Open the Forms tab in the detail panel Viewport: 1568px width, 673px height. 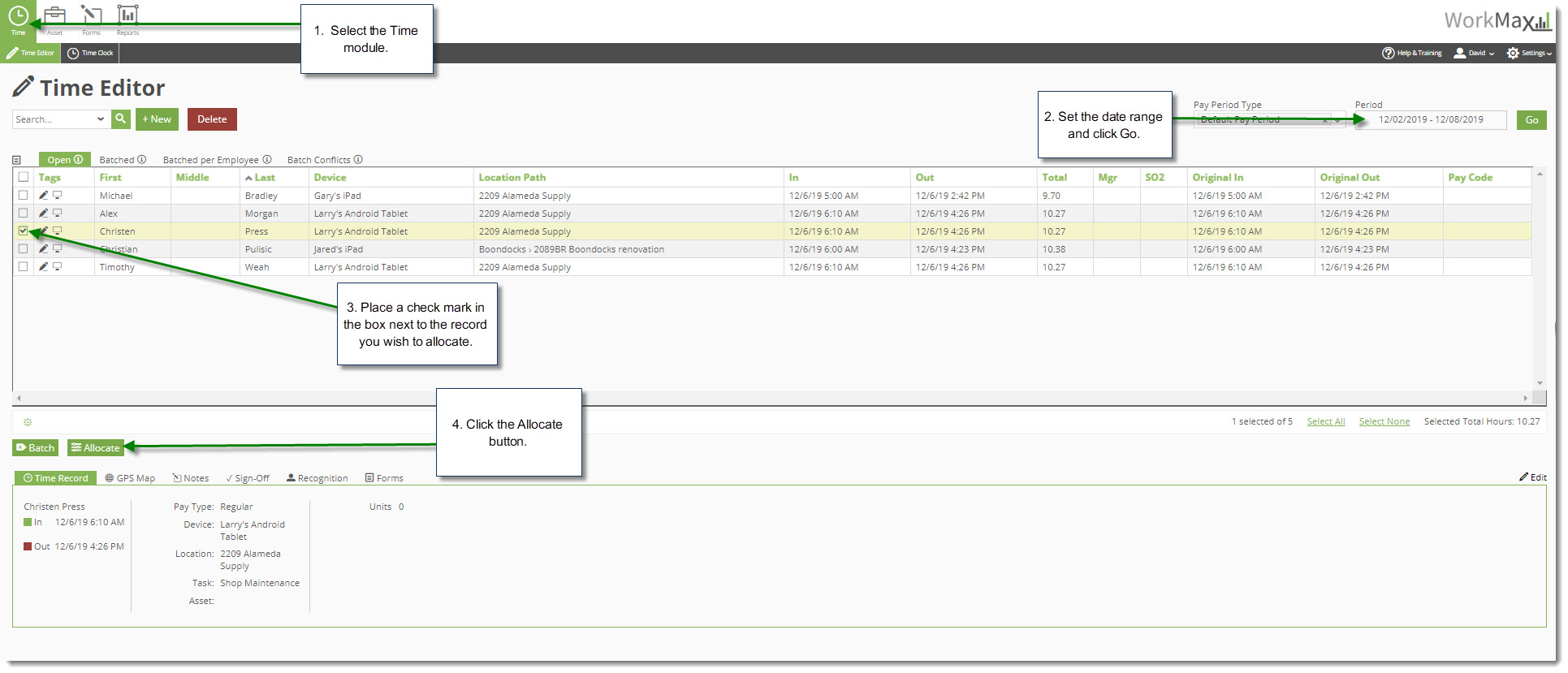click(x=384, y=478)
